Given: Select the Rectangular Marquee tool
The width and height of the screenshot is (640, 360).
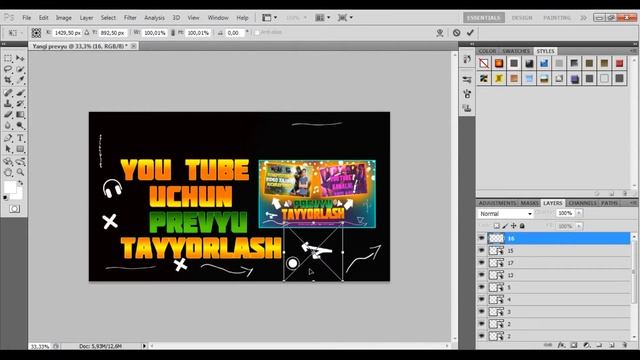Looking at the screenshot, I should 8,58.
